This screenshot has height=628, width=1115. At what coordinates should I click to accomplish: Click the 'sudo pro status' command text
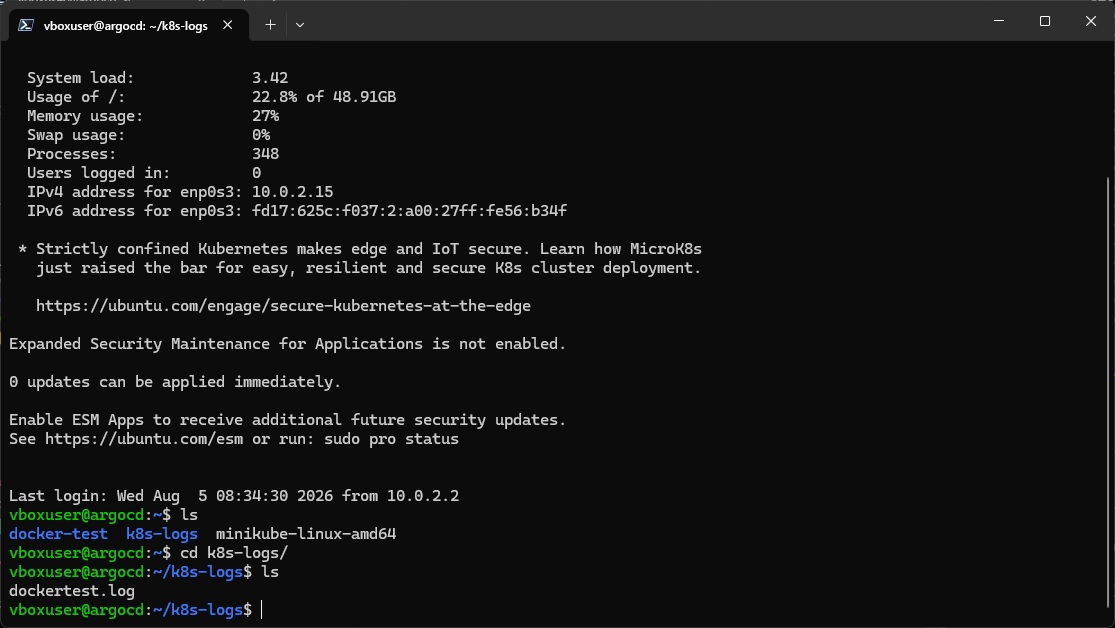click(x=391, y=439)
